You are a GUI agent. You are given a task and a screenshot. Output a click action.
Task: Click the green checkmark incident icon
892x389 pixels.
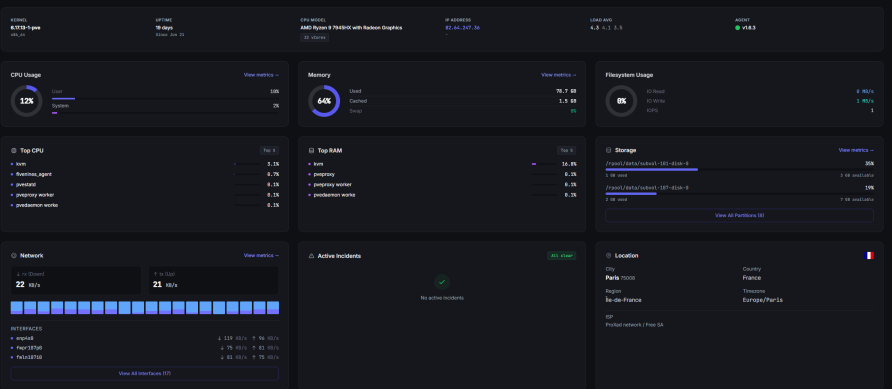coord(442,282)
